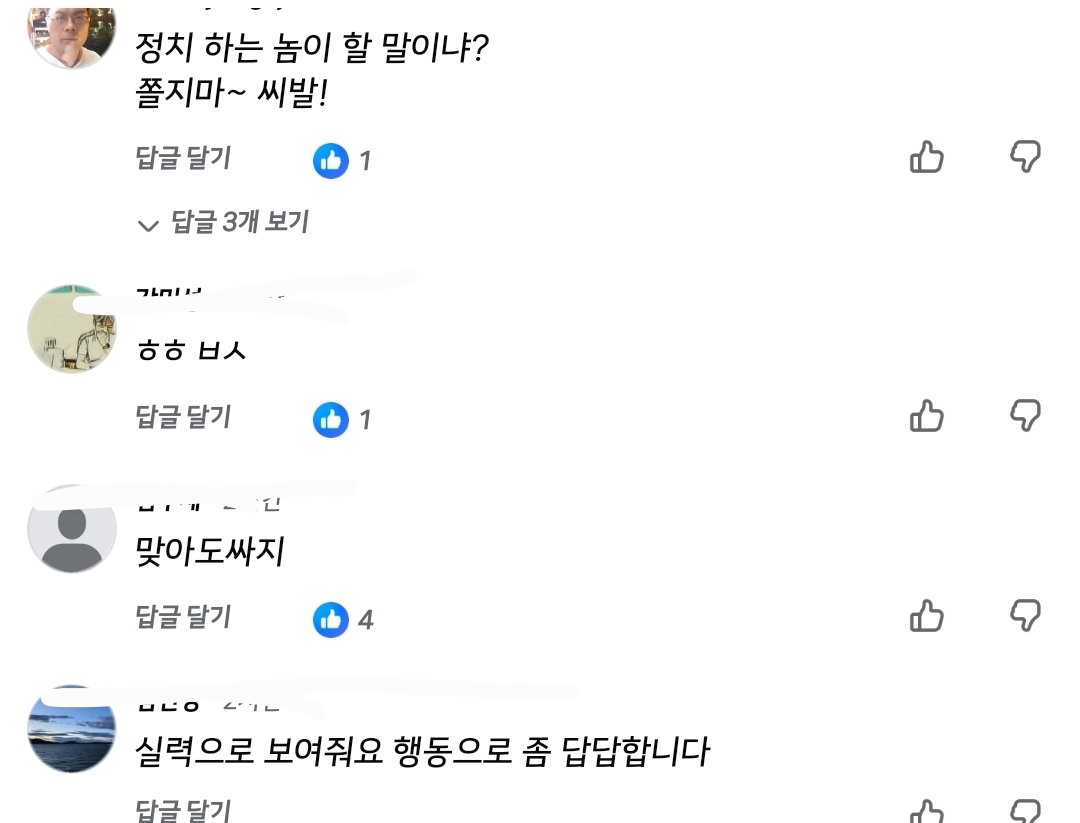Thumbs-down the '실력으로 보여줘요' comment
The image size is (1080, 823).
(1025, 811)
